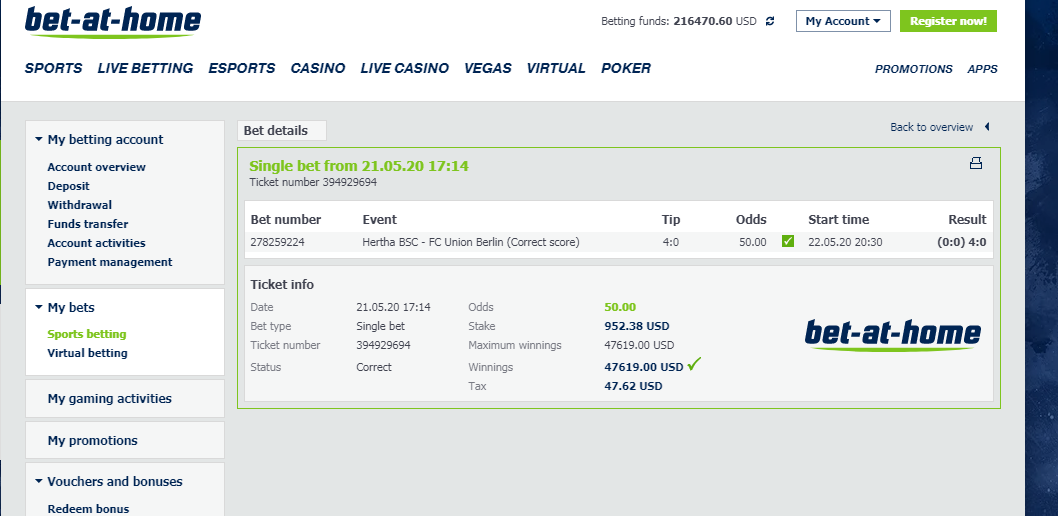Click ticket number 394929694 under the heading
Viewport: 1058px width, 516px height.
pos(350,182)
